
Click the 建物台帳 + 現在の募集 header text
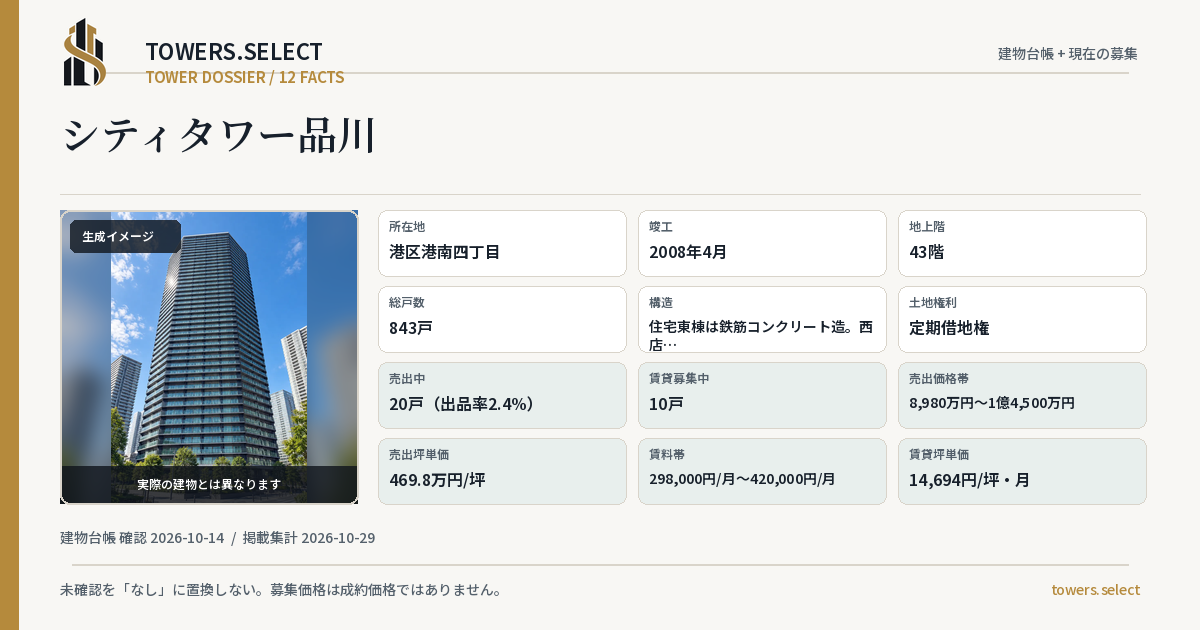(1068, 53)
